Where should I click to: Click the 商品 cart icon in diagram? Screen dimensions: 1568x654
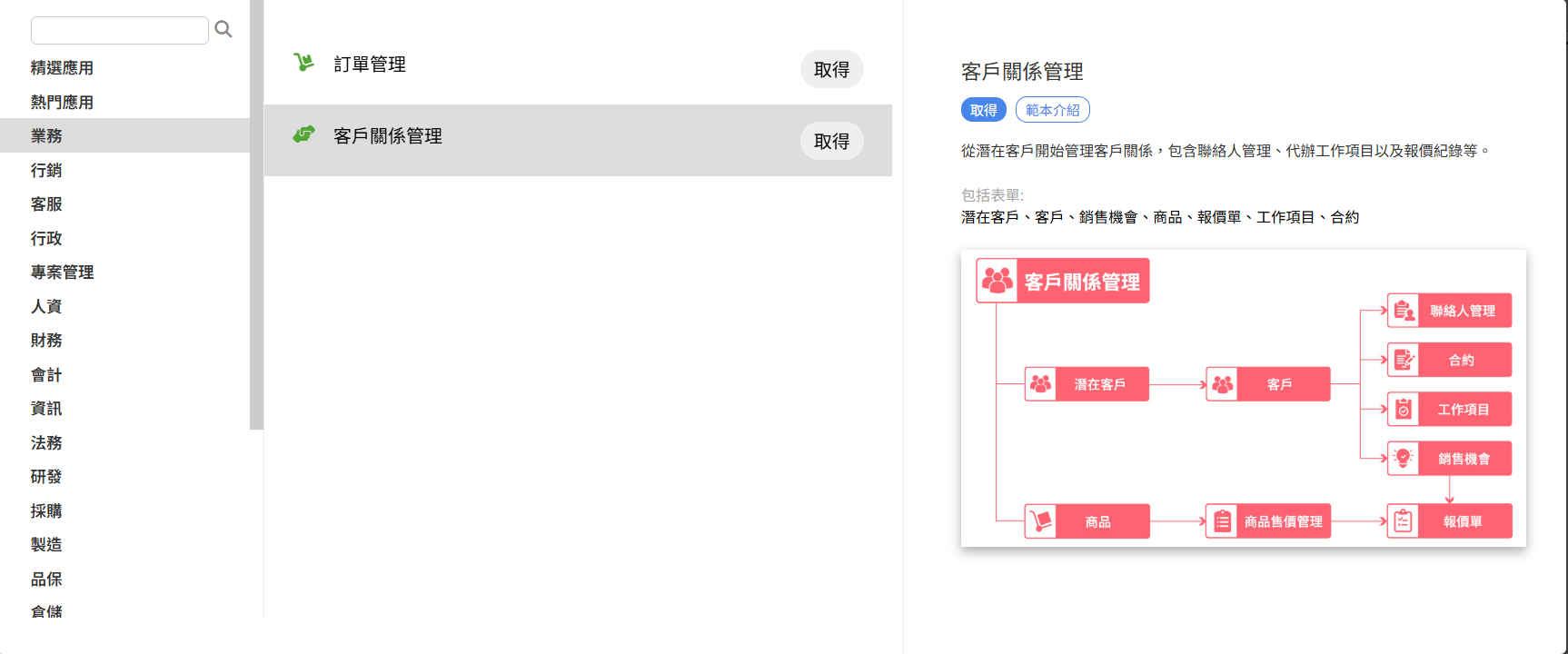click(1041, 521)
